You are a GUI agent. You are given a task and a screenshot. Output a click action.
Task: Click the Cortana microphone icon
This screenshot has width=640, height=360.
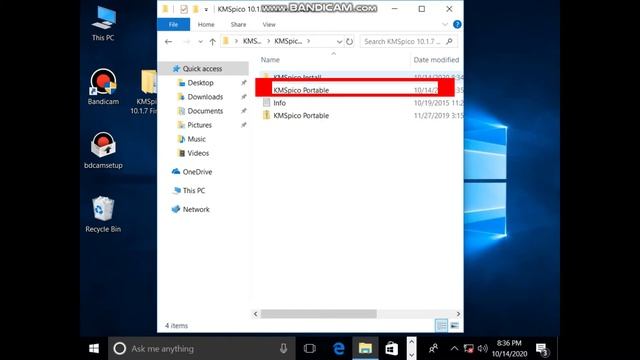283,349
